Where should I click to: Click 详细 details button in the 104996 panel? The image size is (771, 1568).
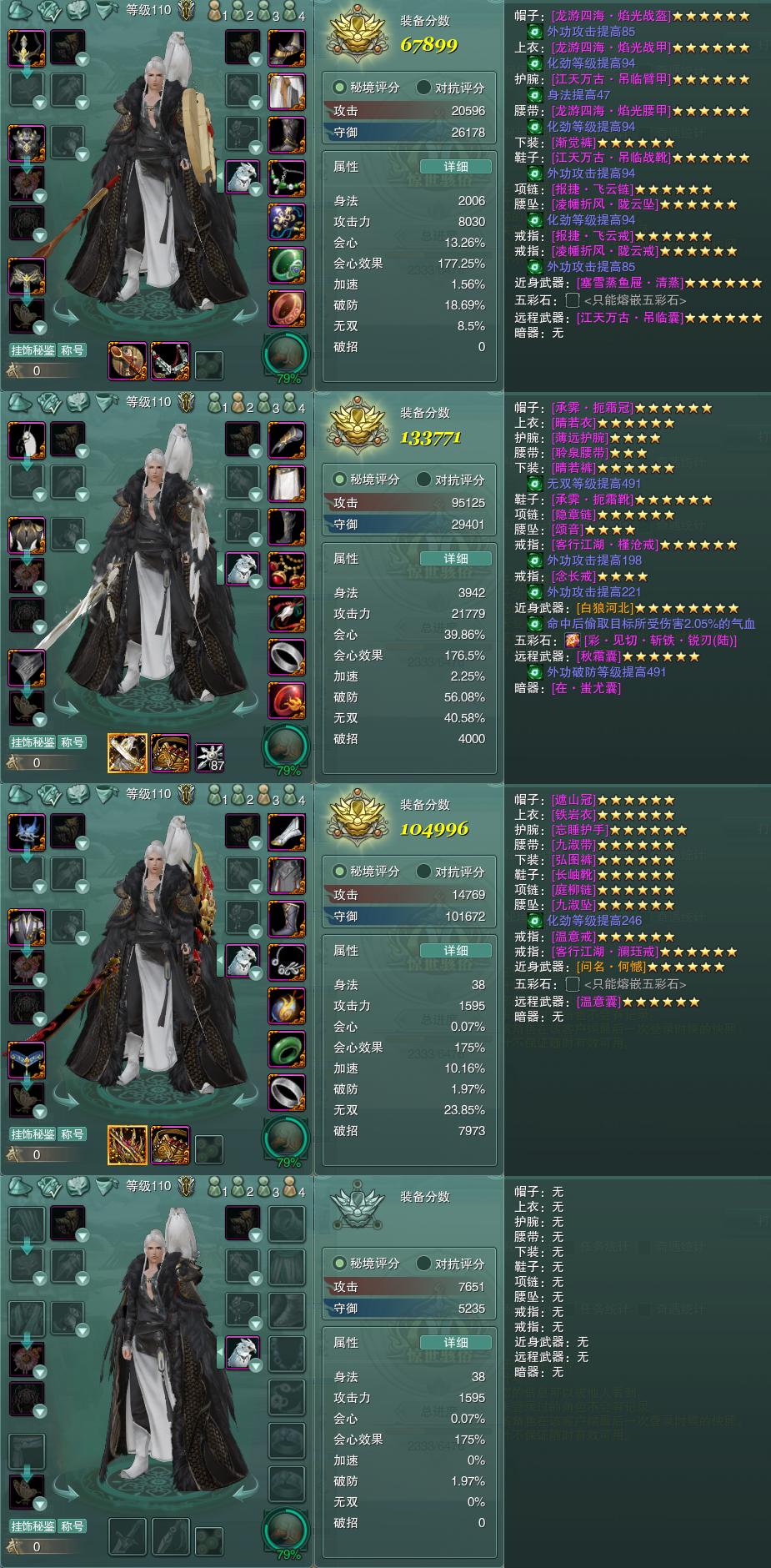click(x=455, y=951)
